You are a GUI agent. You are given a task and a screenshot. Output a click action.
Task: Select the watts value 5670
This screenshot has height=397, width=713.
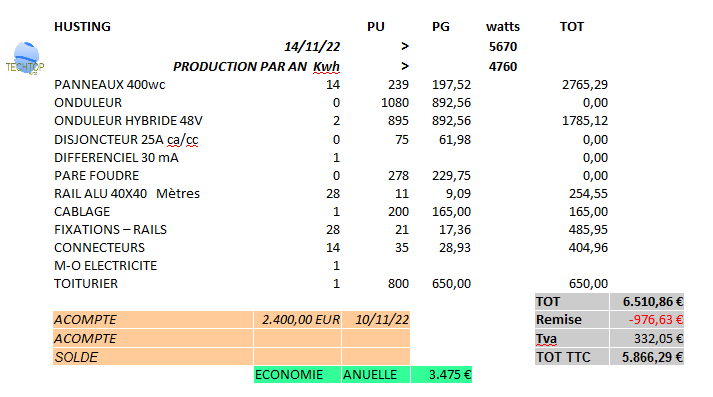pyautogui.click(x=503, y=46)
